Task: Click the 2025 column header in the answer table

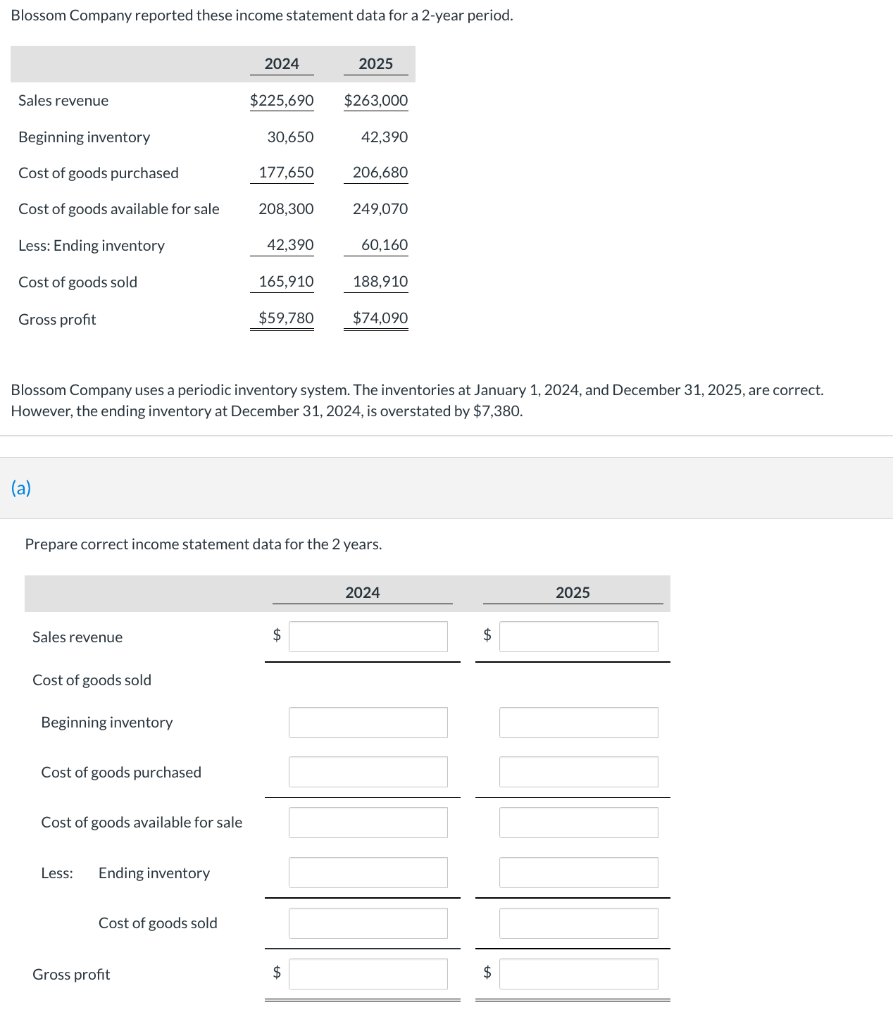Action: click(x=572, y=592)
